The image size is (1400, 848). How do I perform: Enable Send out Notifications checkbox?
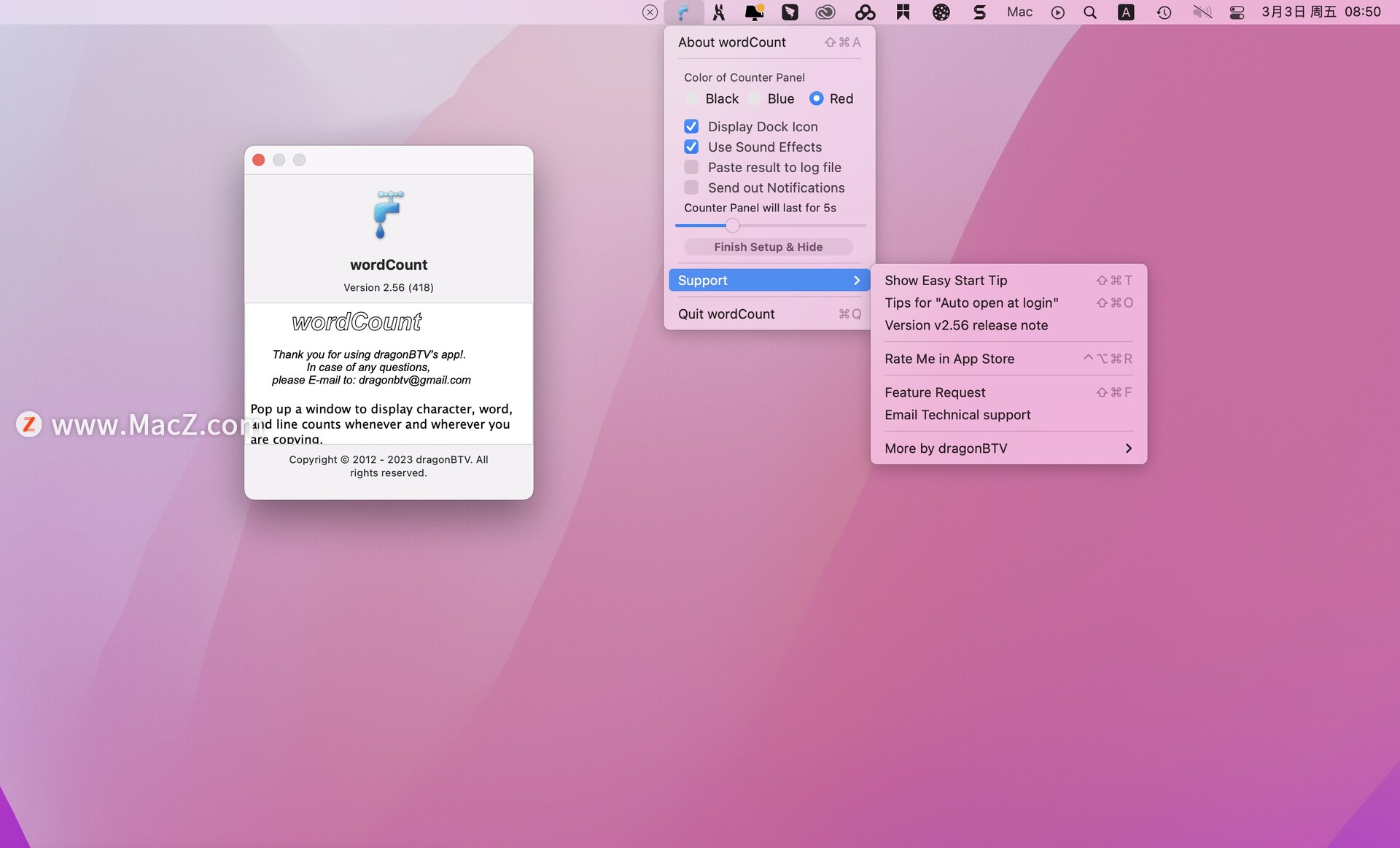(x=691, y=188)
